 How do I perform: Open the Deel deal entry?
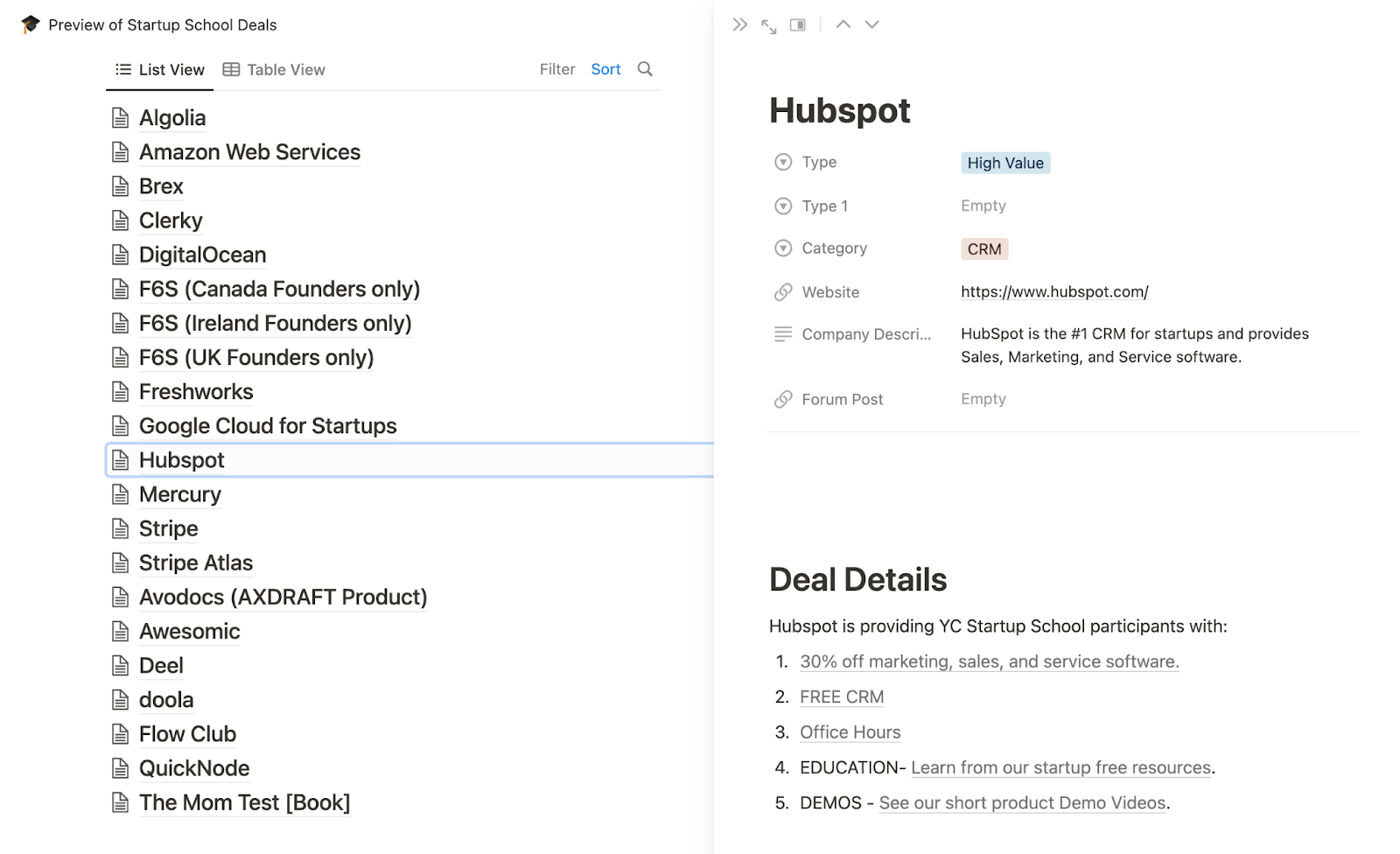tap(161, 666)
